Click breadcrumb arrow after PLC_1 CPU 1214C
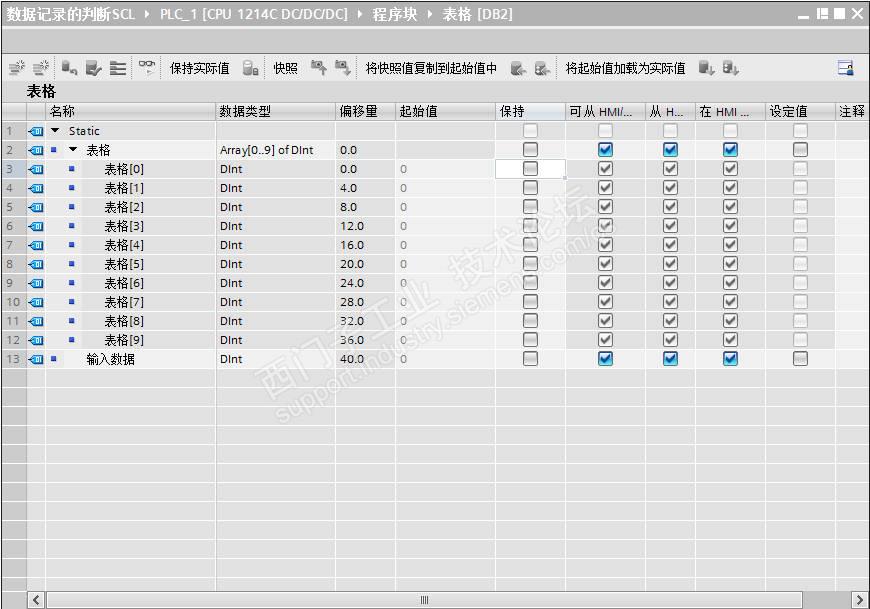This screenshot has height=609, width=870. click(360, 14)
